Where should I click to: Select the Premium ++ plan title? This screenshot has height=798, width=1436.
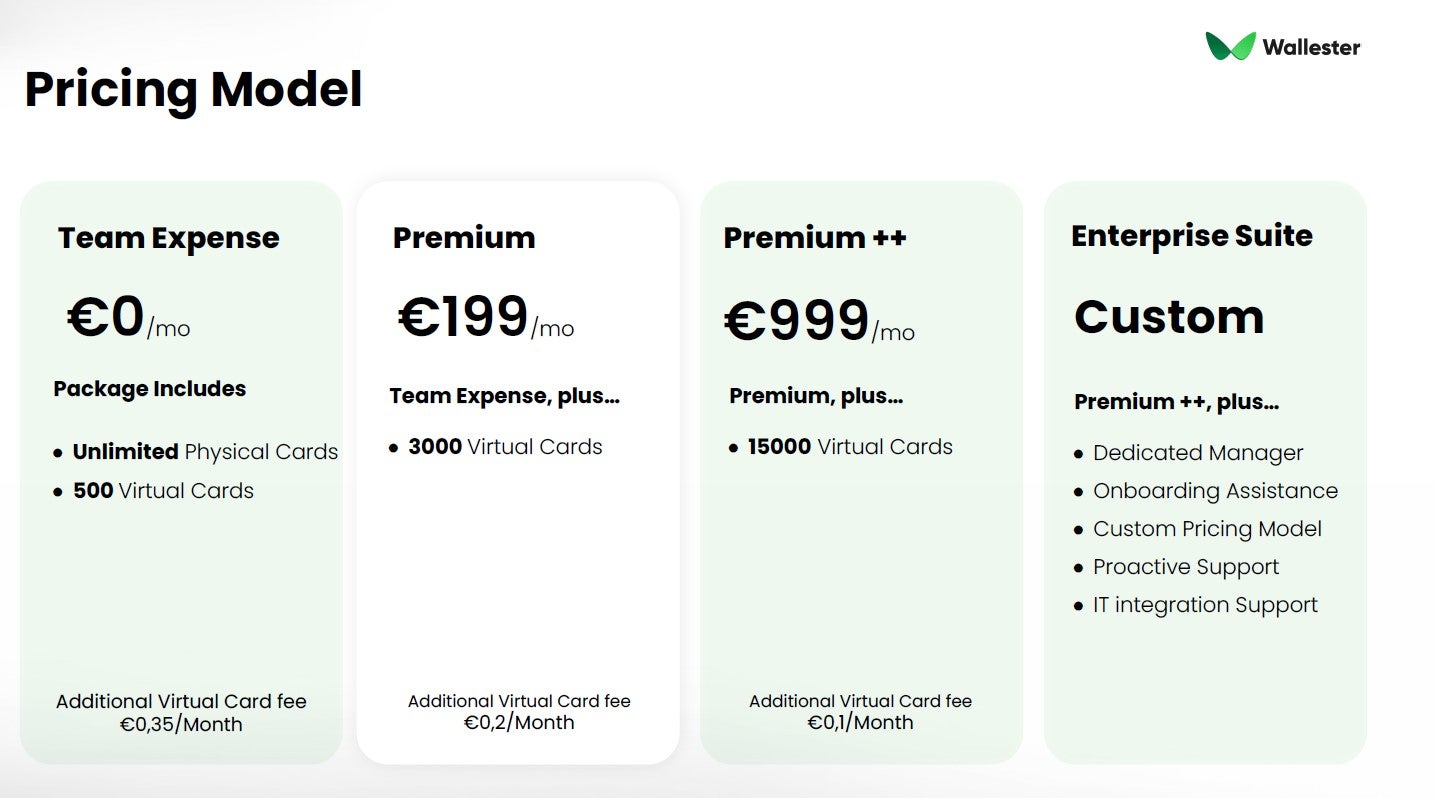(814, 237)
